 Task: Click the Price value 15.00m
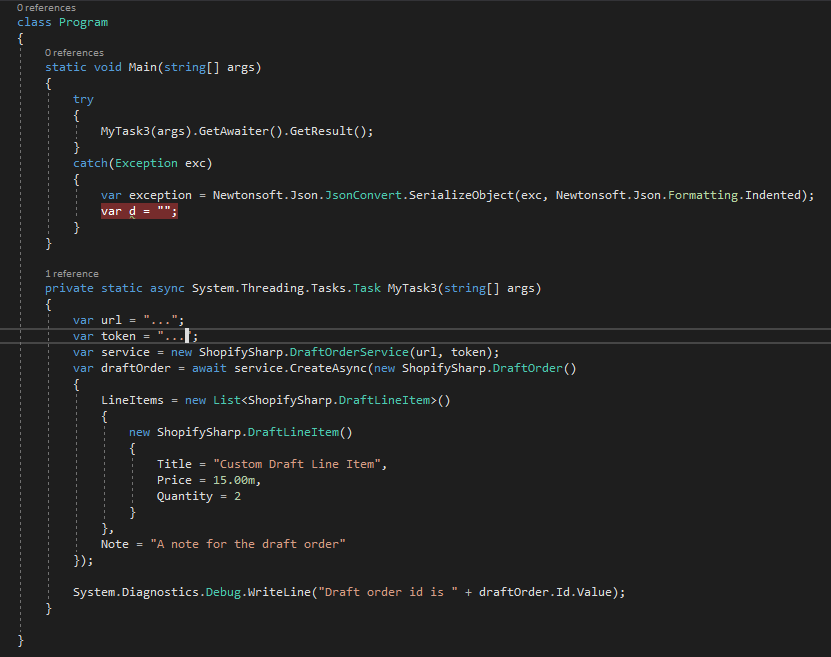[235, 480]
